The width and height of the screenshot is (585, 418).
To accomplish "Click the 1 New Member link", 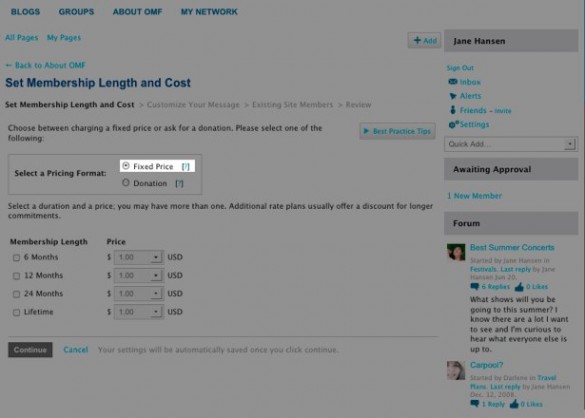I will coord(475,196).
